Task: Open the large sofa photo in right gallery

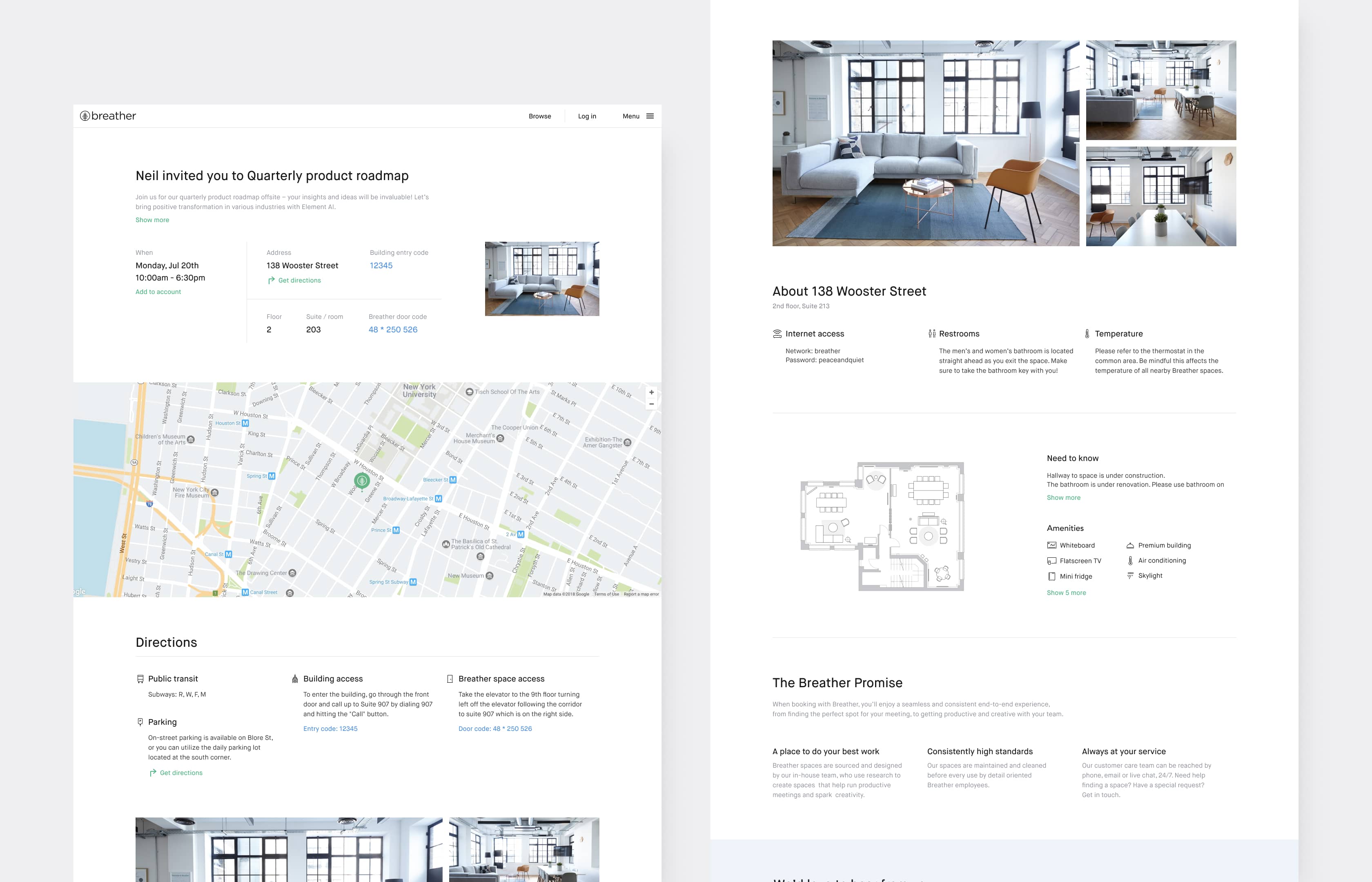Action: point(925,143)
